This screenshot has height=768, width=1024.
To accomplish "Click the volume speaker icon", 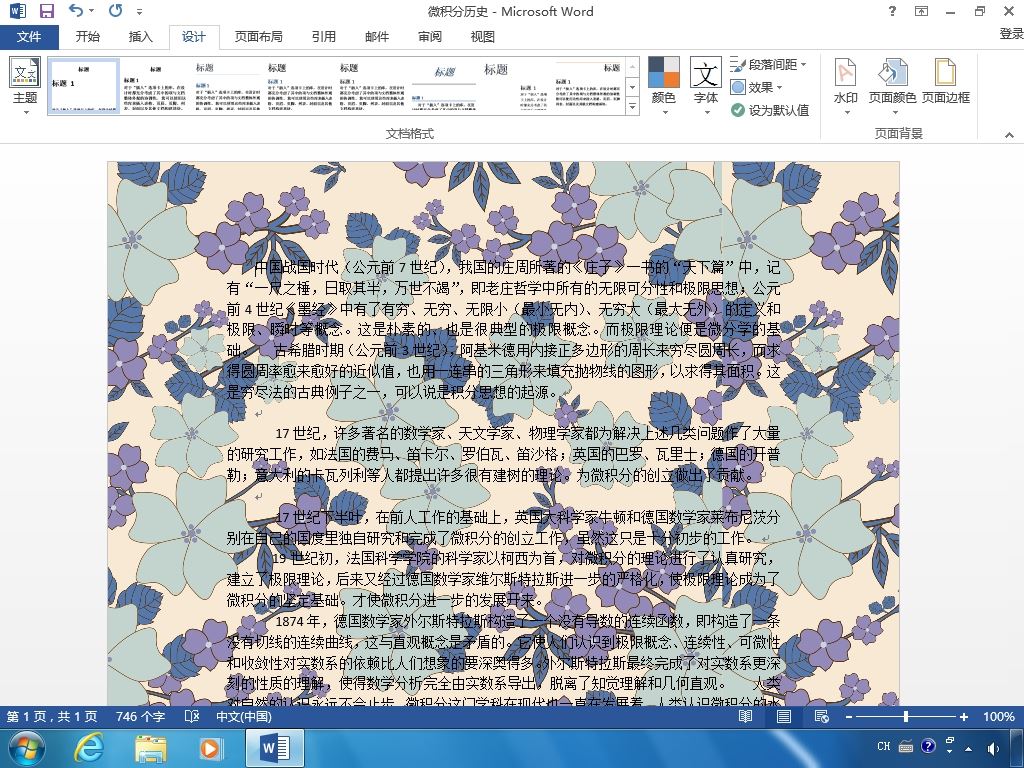I will pyautogui.click(x=994, y=748).
